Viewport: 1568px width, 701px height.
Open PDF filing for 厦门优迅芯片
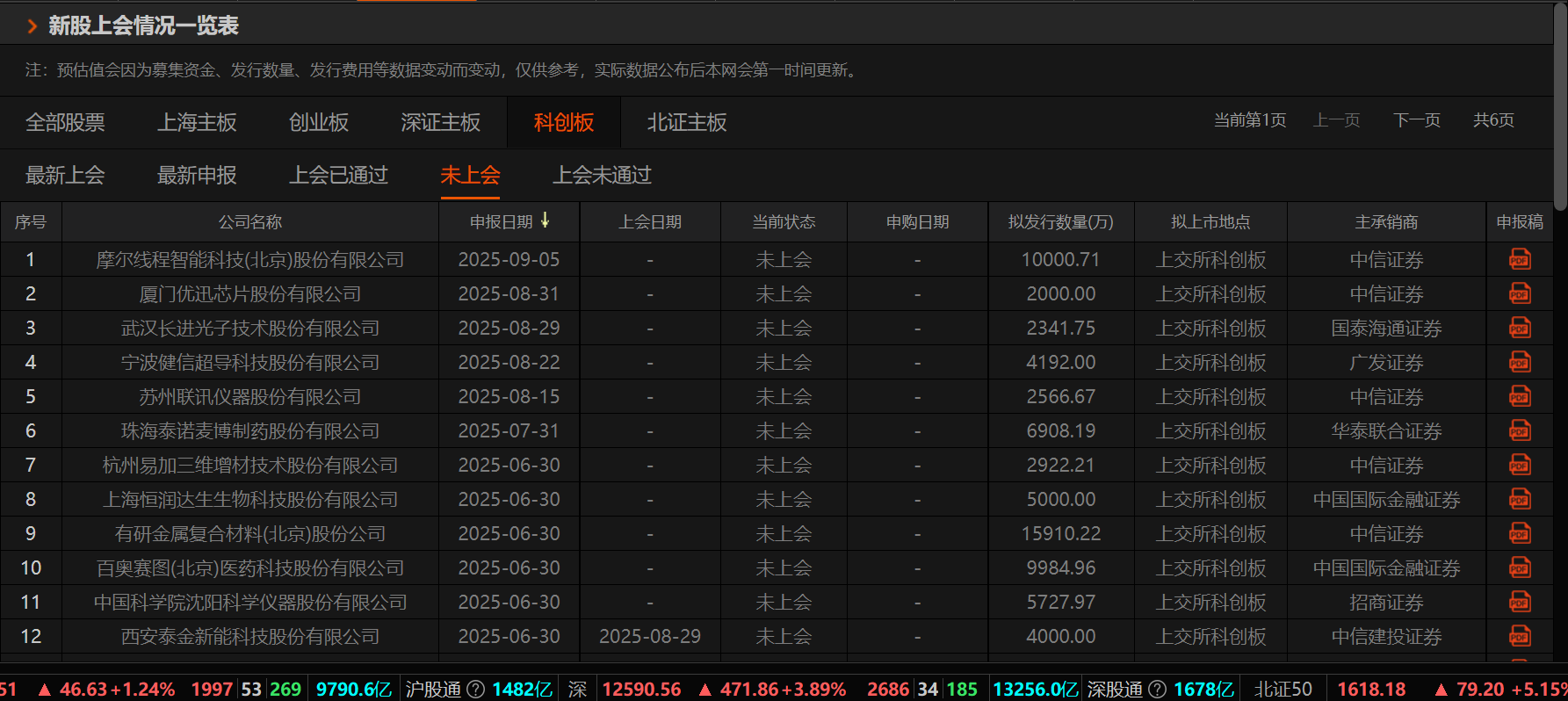1520,293
